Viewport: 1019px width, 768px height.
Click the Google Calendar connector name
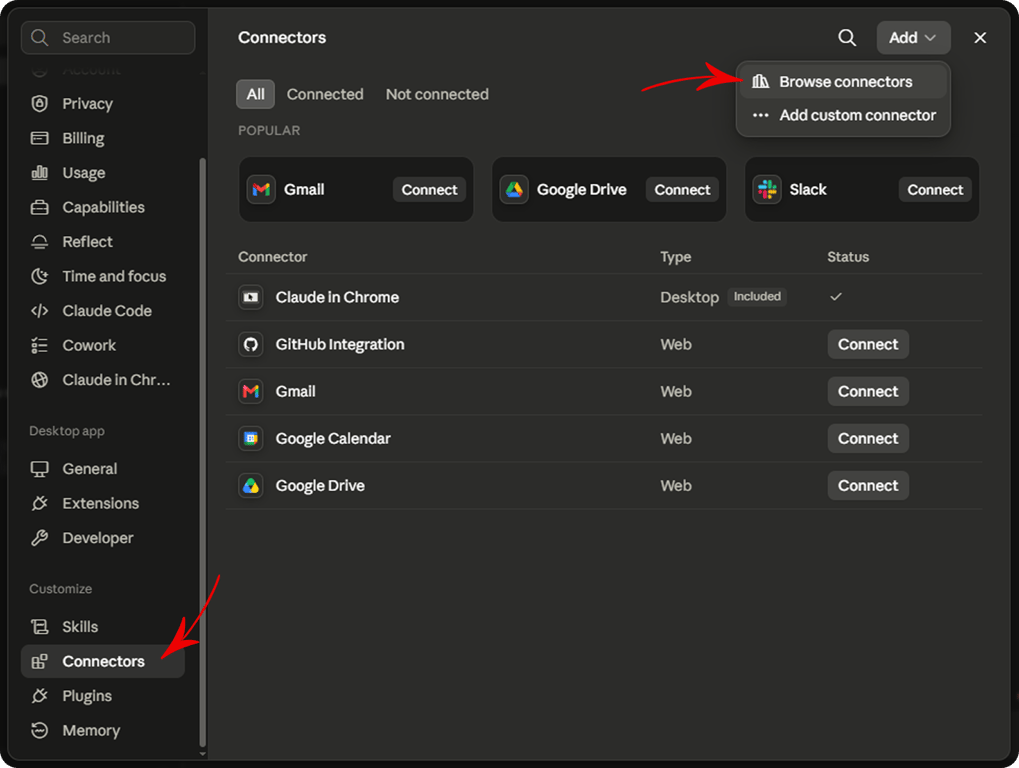coord(333,439)
